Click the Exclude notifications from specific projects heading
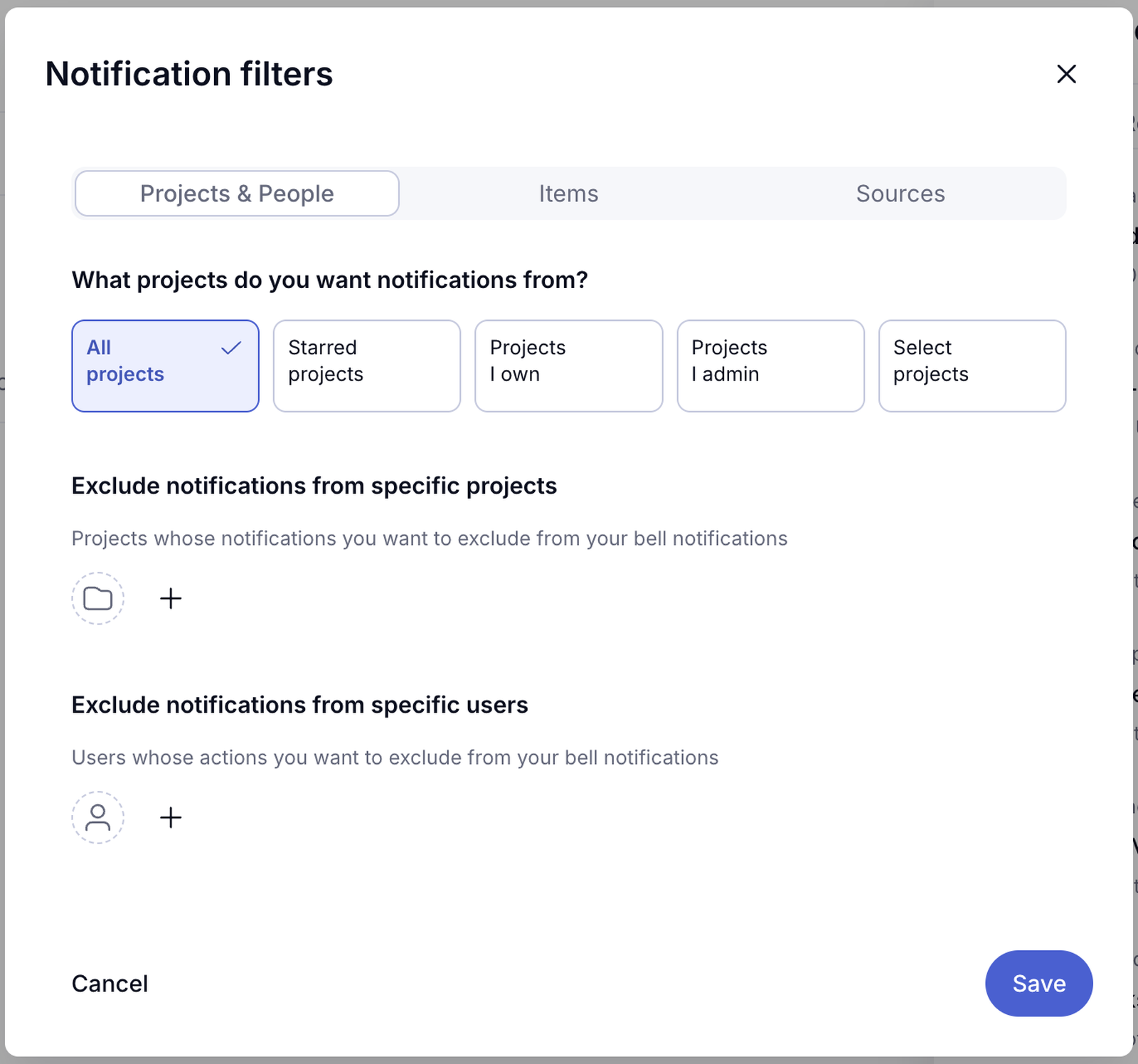The width and height of the screenshot is (1138, 1064). point(314,486)
